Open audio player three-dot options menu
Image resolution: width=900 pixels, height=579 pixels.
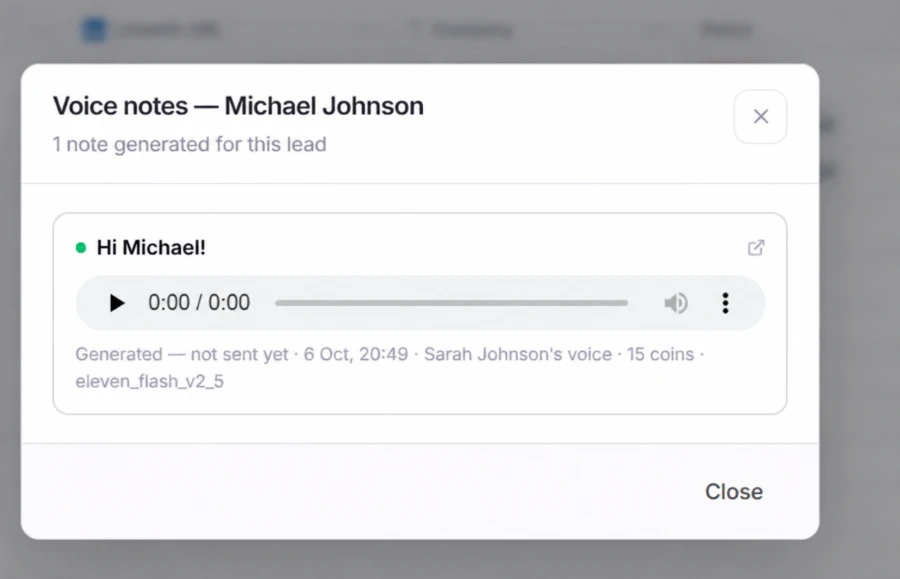(726, 303)
